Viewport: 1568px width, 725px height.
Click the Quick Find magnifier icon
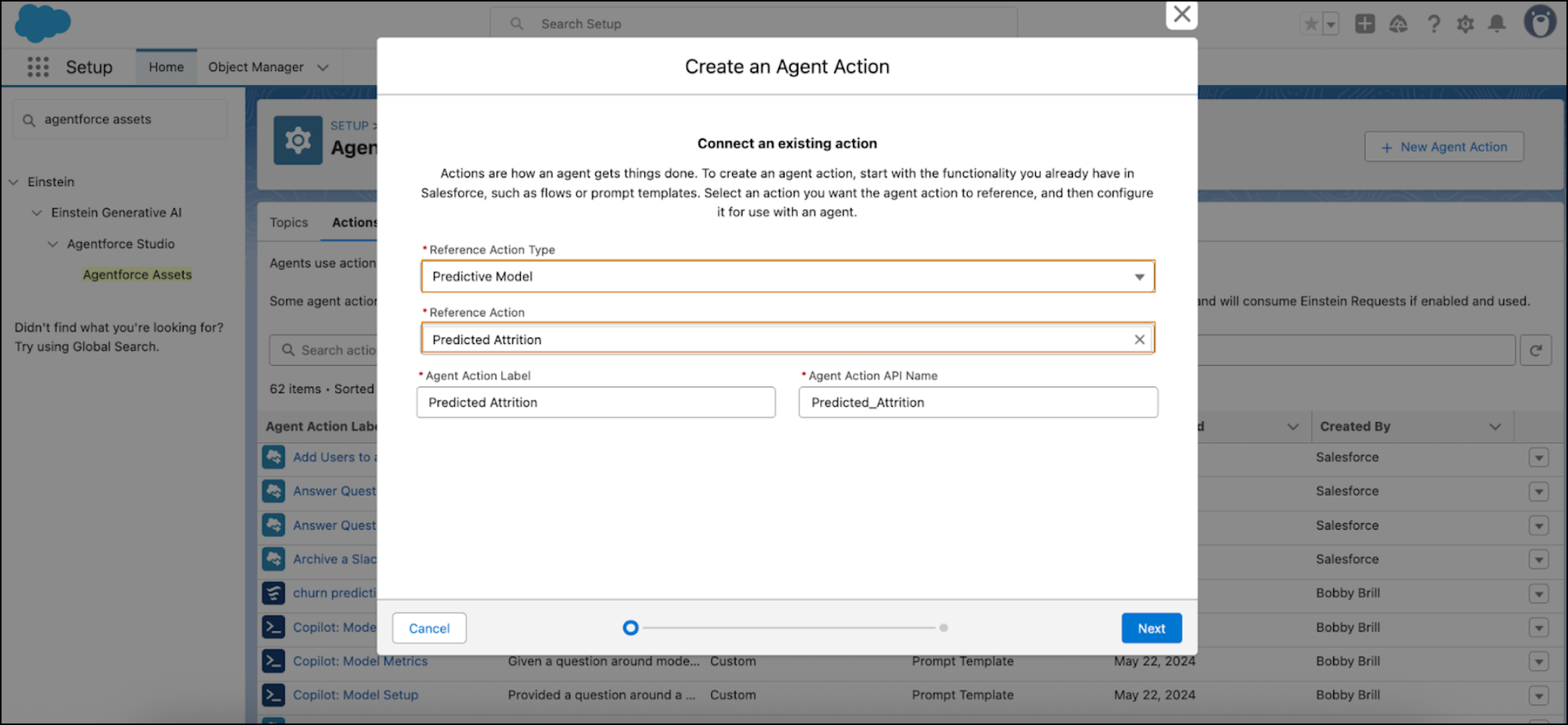pyautogui.click(x=28, y=120)
